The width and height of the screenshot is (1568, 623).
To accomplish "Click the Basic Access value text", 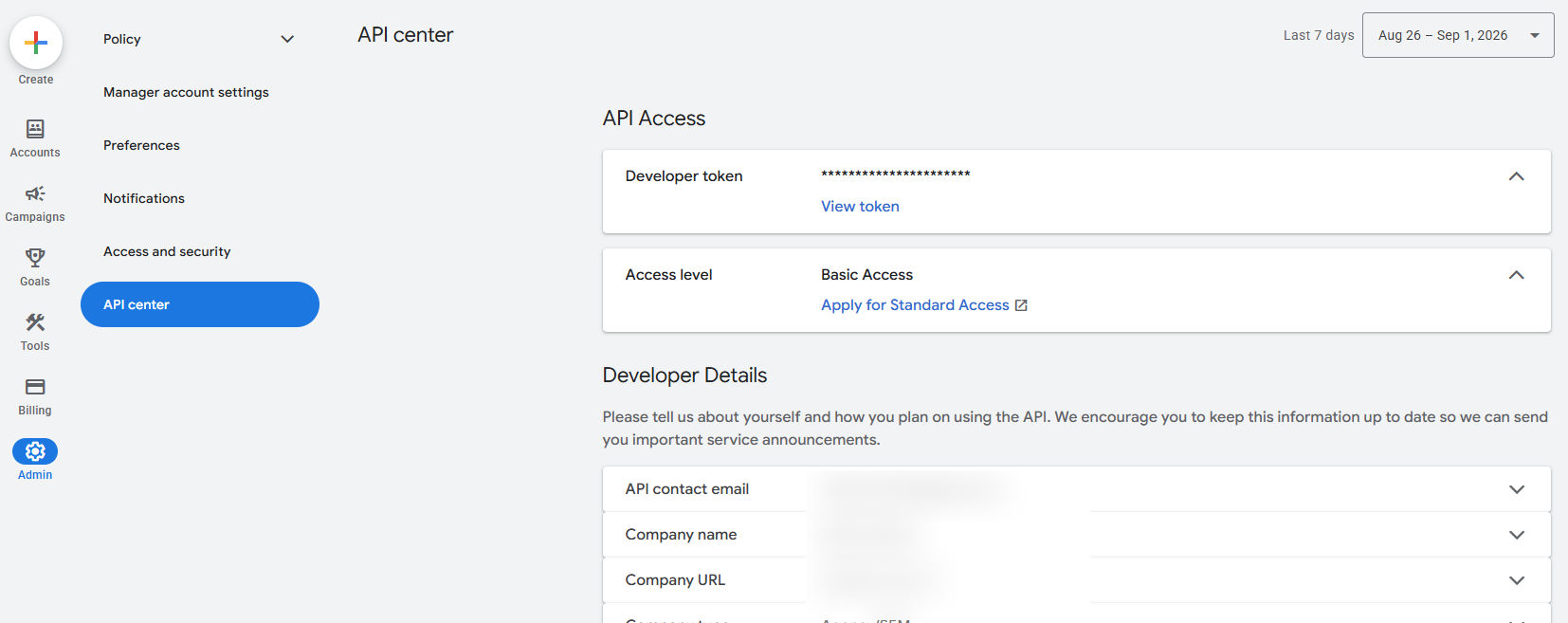I will pos(866,275).
